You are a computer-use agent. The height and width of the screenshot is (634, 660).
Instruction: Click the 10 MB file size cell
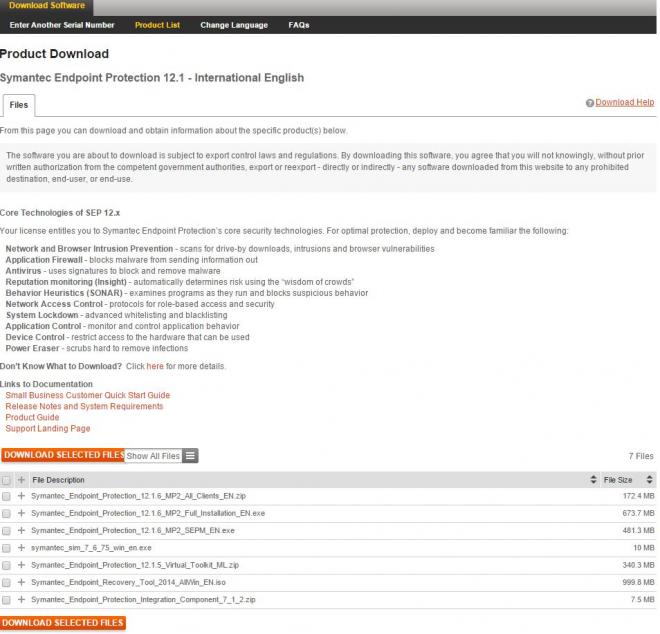pyautogui.click(x=644, y=548)
